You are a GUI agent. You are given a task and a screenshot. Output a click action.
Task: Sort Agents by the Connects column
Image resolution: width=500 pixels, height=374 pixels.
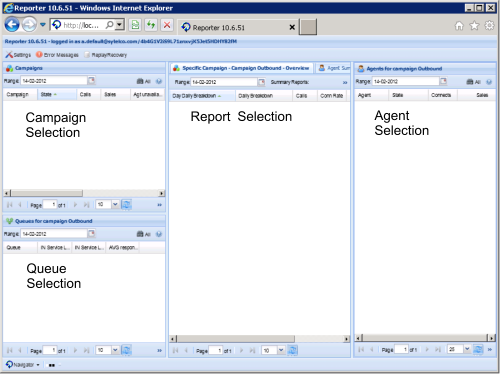442,95
